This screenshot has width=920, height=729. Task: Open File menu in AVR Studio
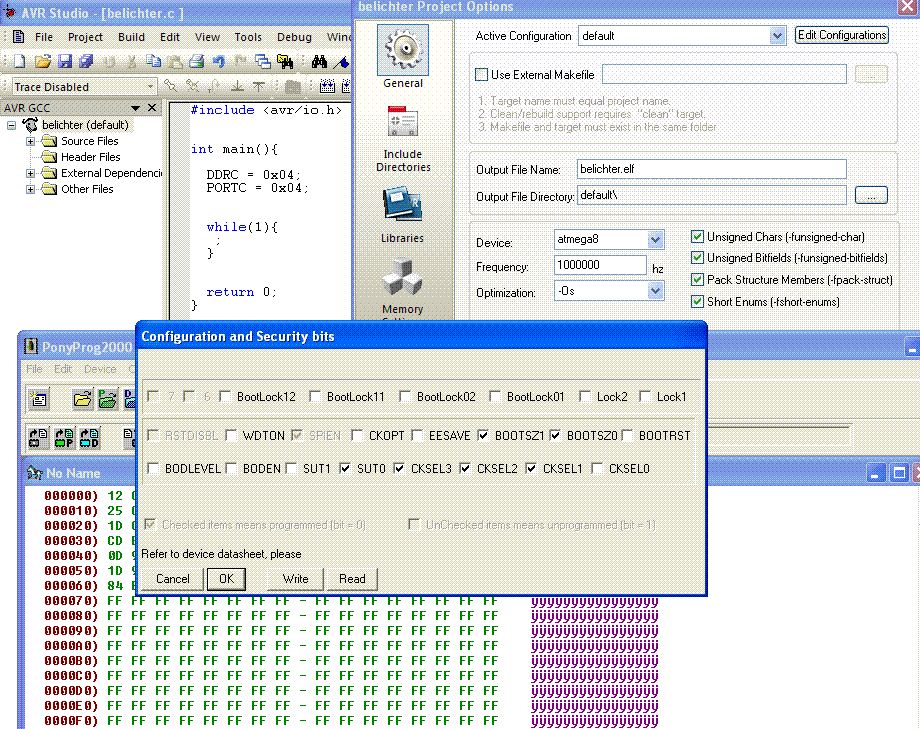click(x=43, y=37)
